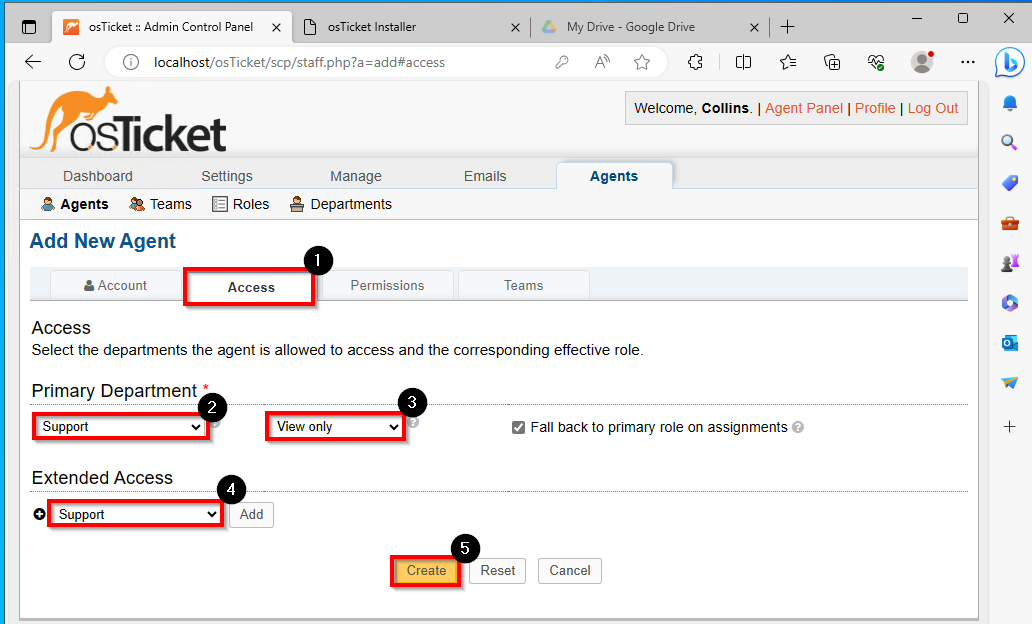Click the osTicket kangaroo logo

tap(128, 120)
